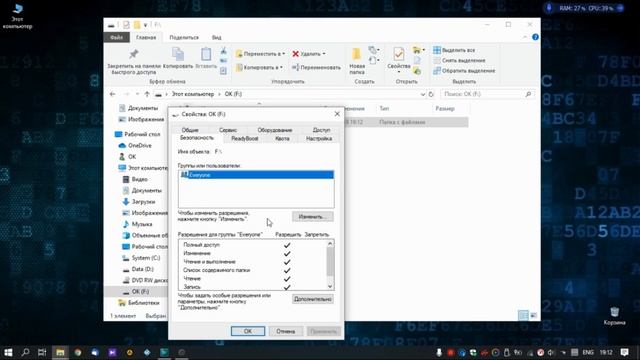Click Select all in ribbon
Image resolution: width=640 pixels, height=360 pixels.
tap(454, 50)
